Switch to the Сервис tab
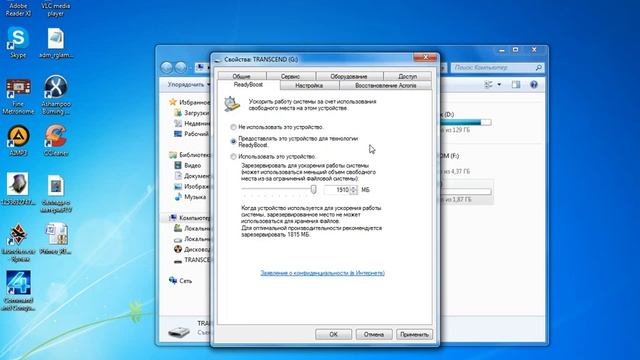640x360 pixels. [291, 76]
